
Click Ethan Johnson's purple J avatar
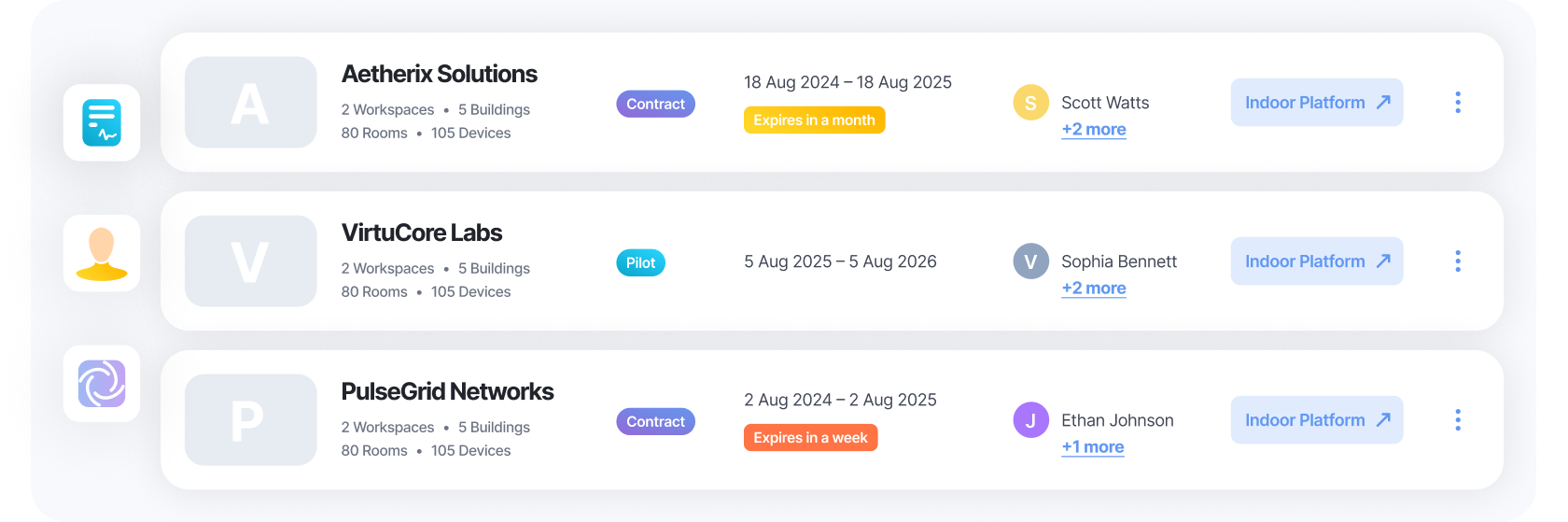coord(1030,420)
